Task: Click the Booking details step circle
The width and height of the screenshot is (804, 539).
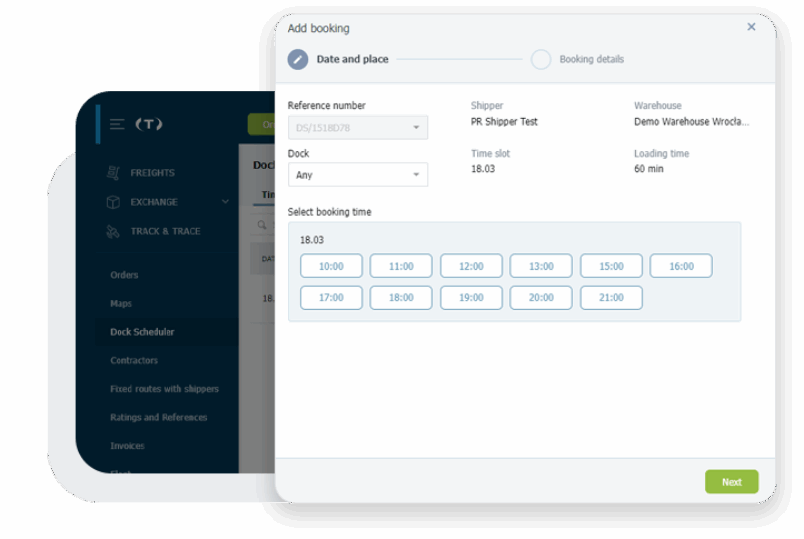Action: pos(541,59)
